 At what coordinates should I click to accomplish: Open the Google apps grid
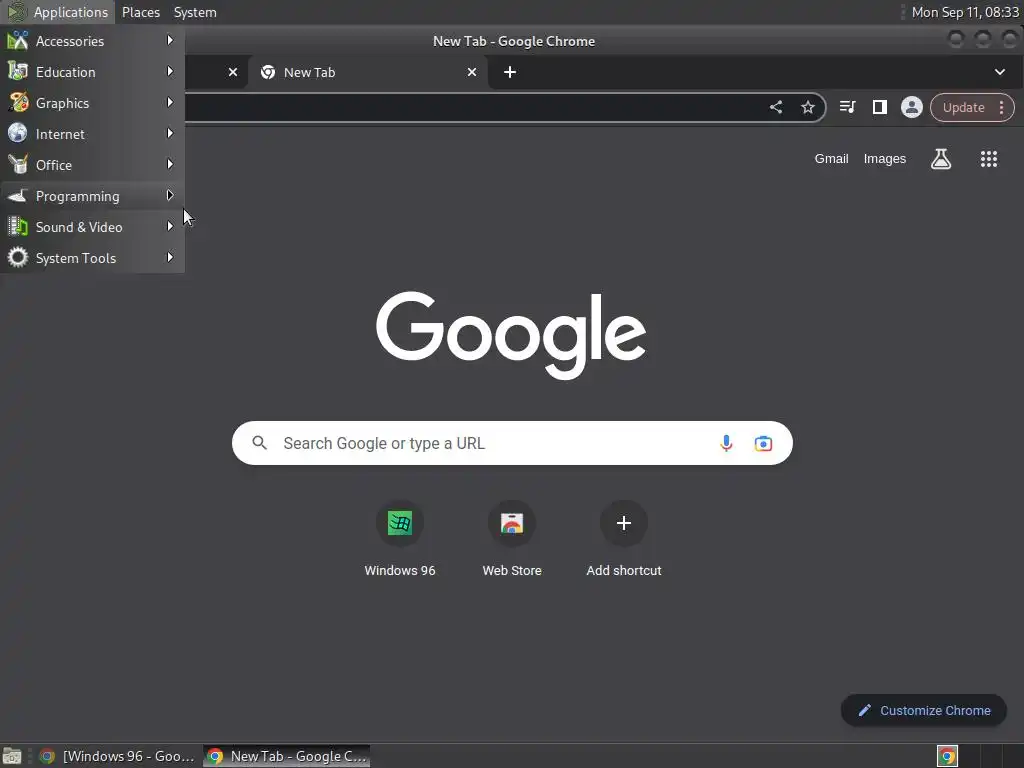click(x=989, y=159)
